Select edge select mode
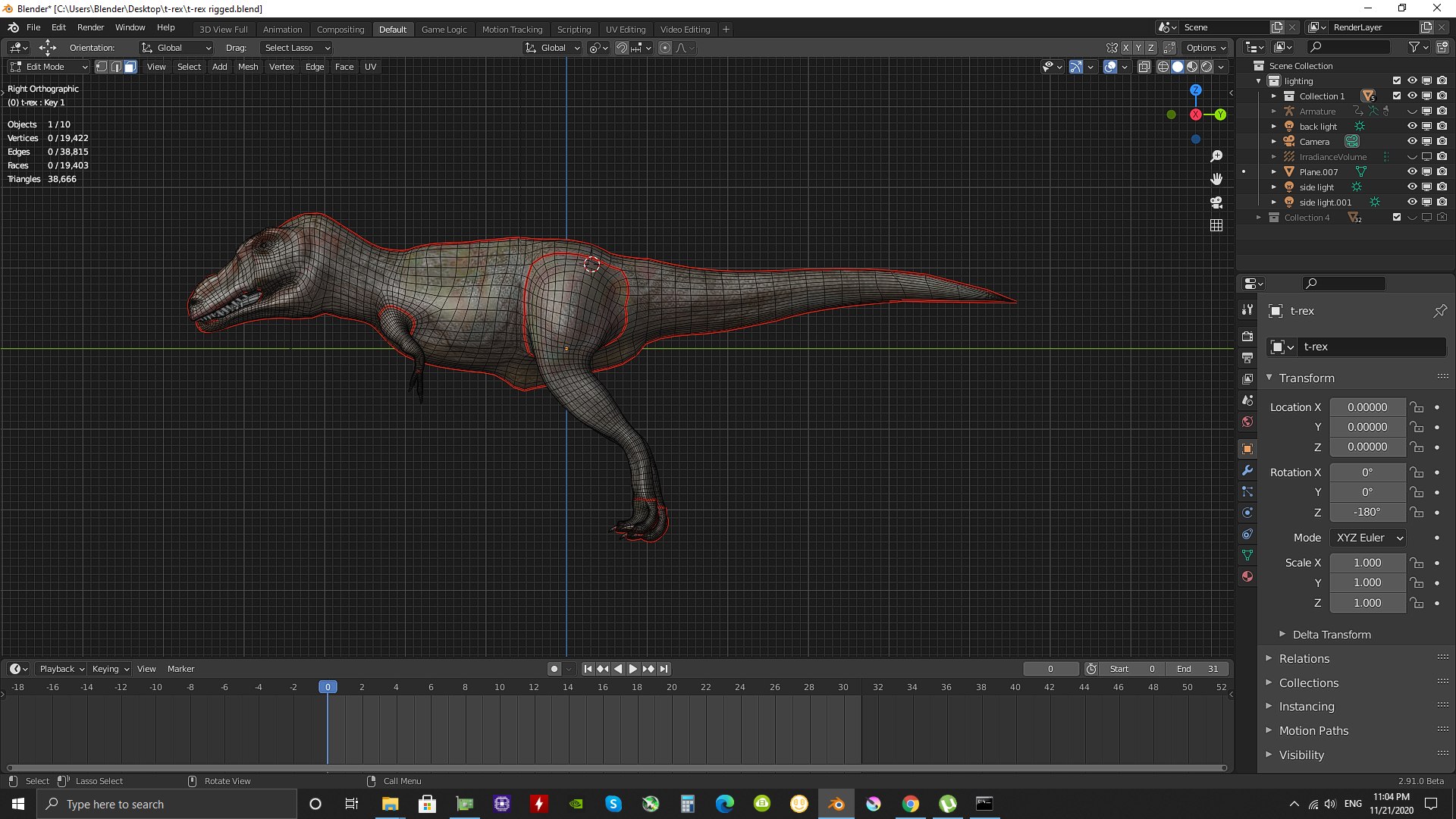1456x819 pixels. coord(116,67)
